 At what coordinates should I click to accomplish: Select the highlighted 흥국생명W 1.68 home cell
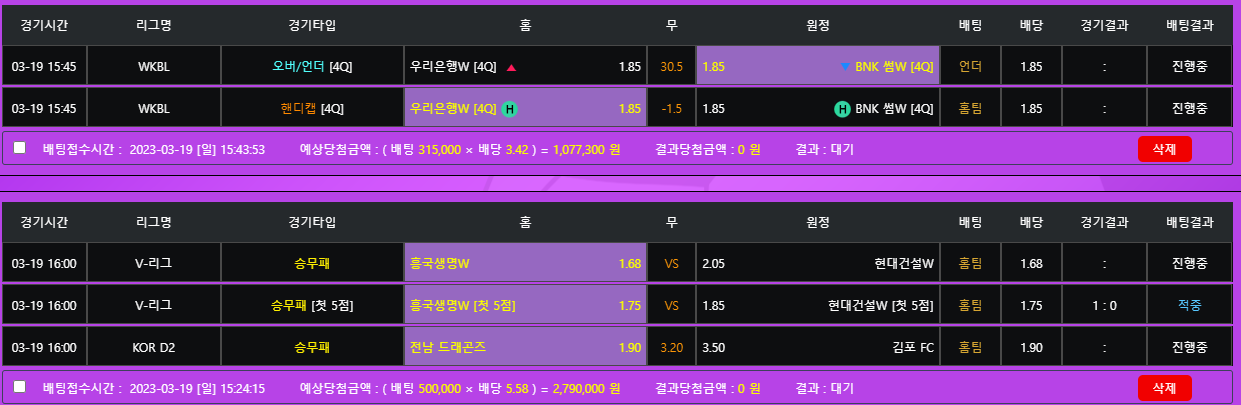525,264
